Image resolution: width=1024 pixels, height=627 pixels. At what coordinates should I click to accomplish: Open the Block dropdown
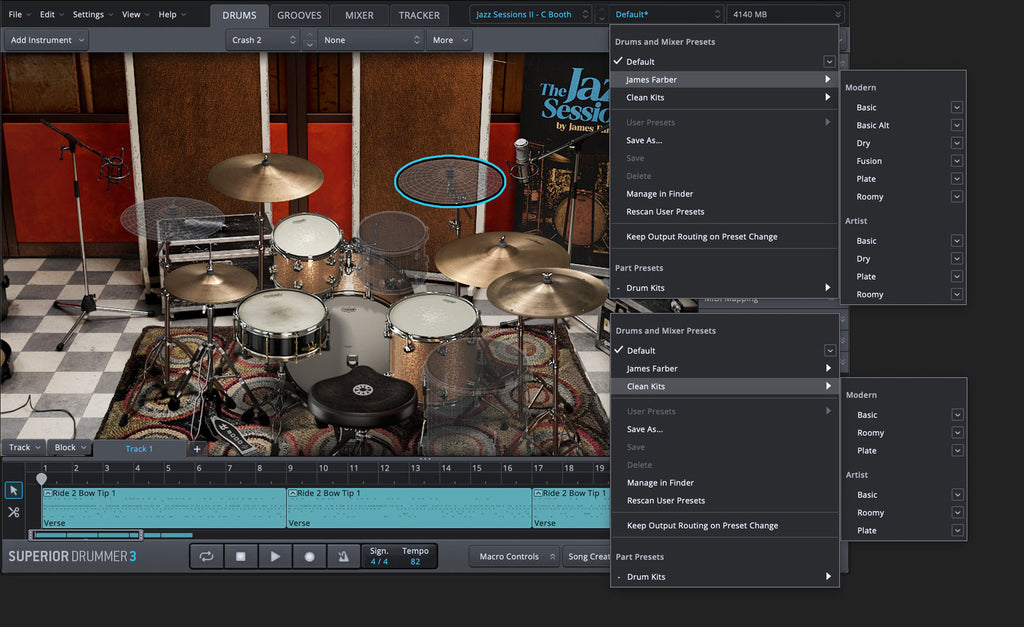coord(69,447)
